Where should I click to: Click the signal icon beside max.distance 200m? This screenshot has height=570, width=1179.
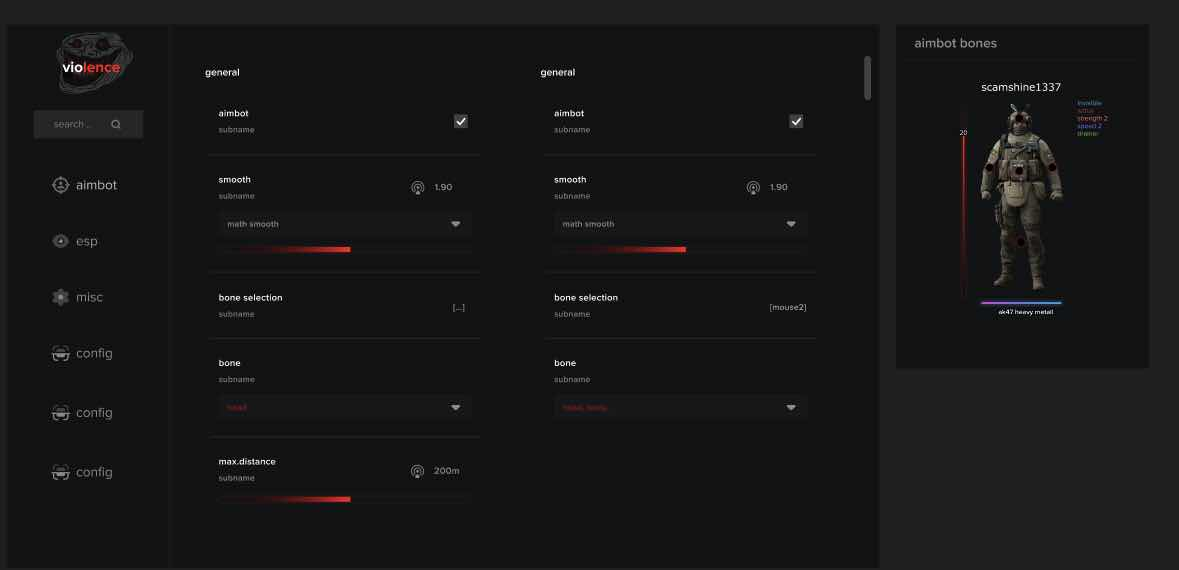[x=417, y=471]
